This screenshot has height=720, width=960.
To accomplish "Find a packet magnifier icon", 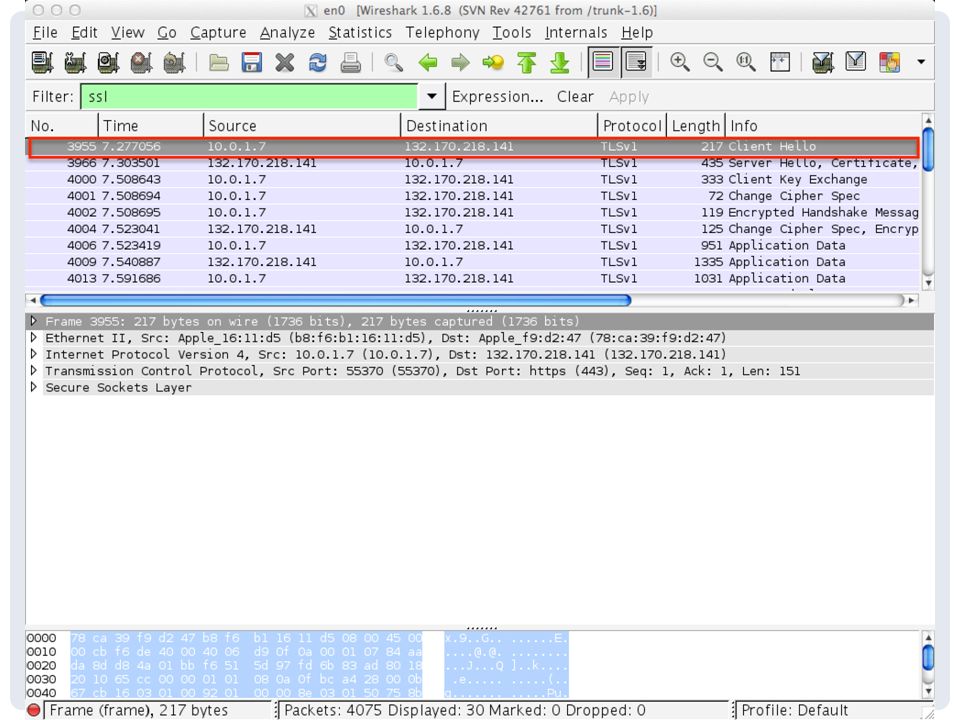I will coord(394,62).
